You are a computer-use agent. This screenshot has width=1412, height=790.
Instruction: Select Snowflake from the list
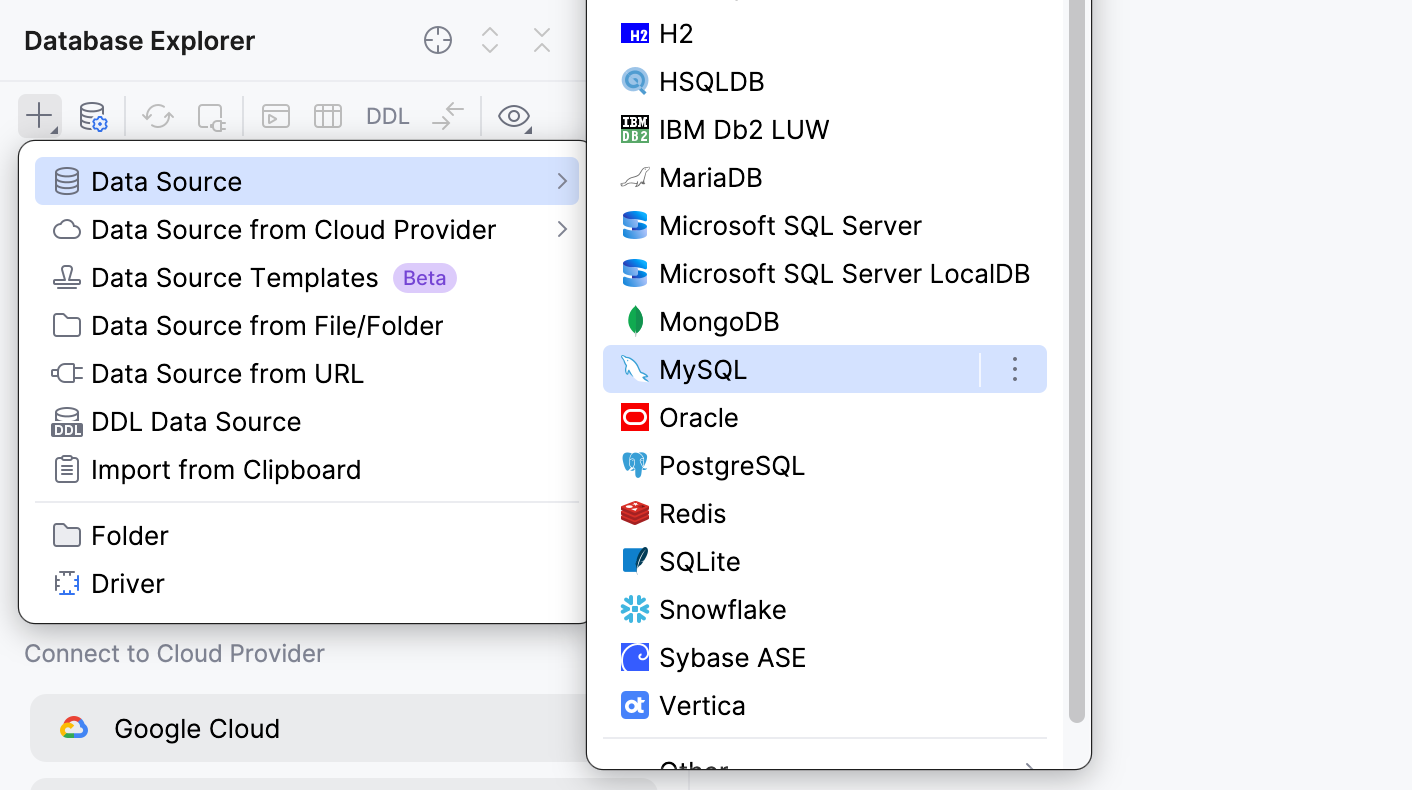(825, 609)
